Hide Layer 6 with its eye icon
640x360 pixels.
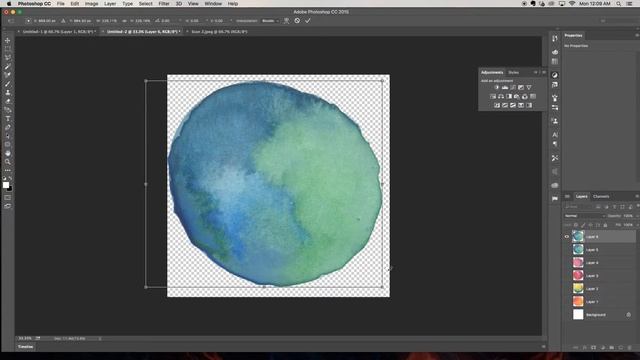pyautogui.click(x=567, y=237)
